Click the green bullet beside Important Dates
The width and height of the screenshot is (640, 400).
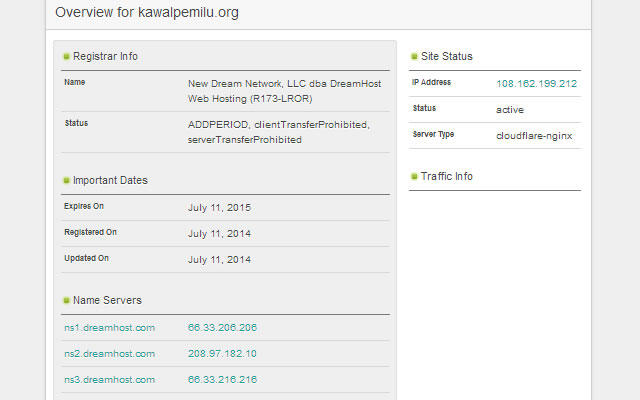[x=67, y=180]
